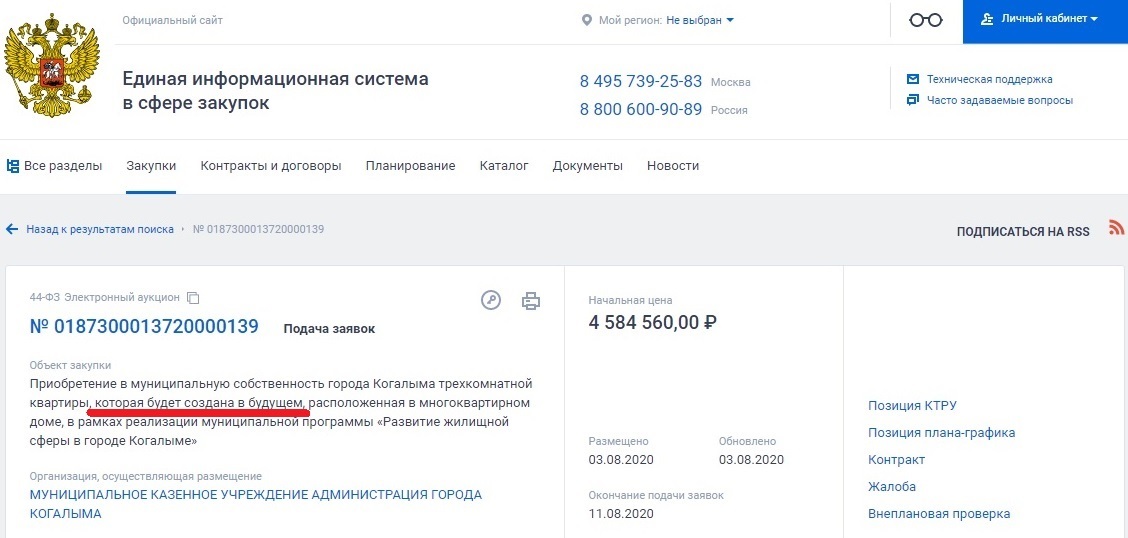Open the Все разделы menu
Image resolution: width=1128 pixels, height=538 pixels.
54,166
